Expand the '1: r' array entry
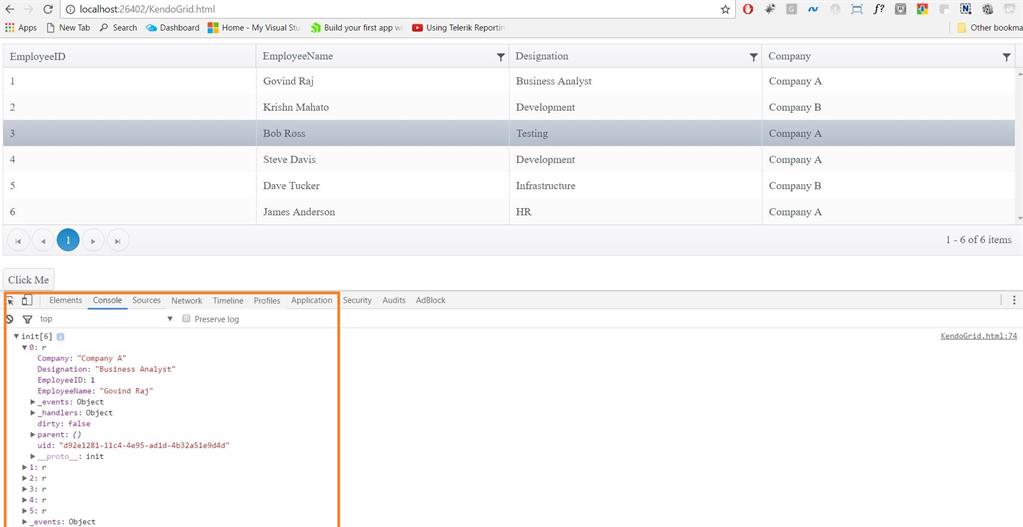Screen dimensions: 1023x527 click(25, 468)
